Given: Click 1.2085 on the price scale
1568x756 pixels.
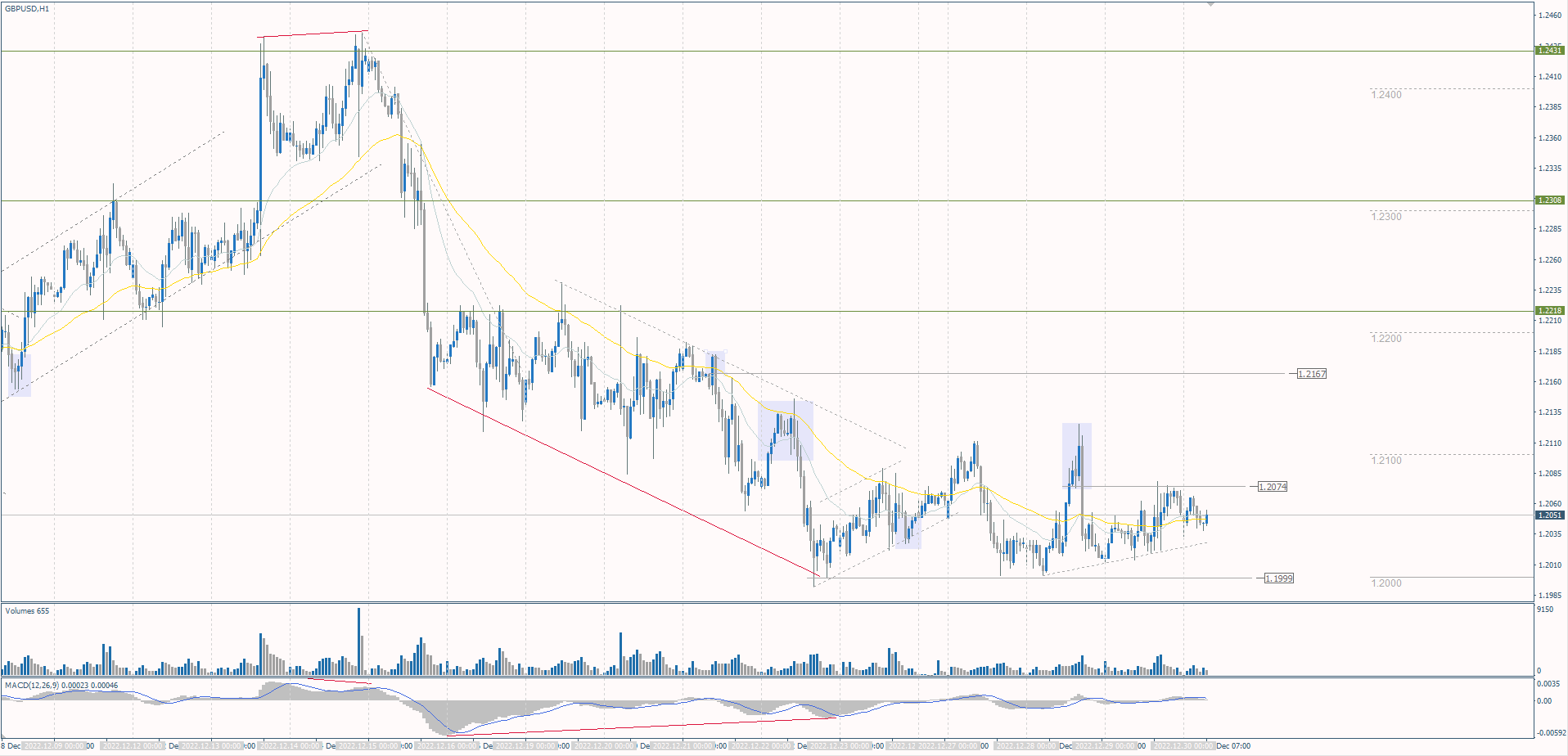Looking at the screenshot, I should pyautogui.click(x=1550, y=474).
